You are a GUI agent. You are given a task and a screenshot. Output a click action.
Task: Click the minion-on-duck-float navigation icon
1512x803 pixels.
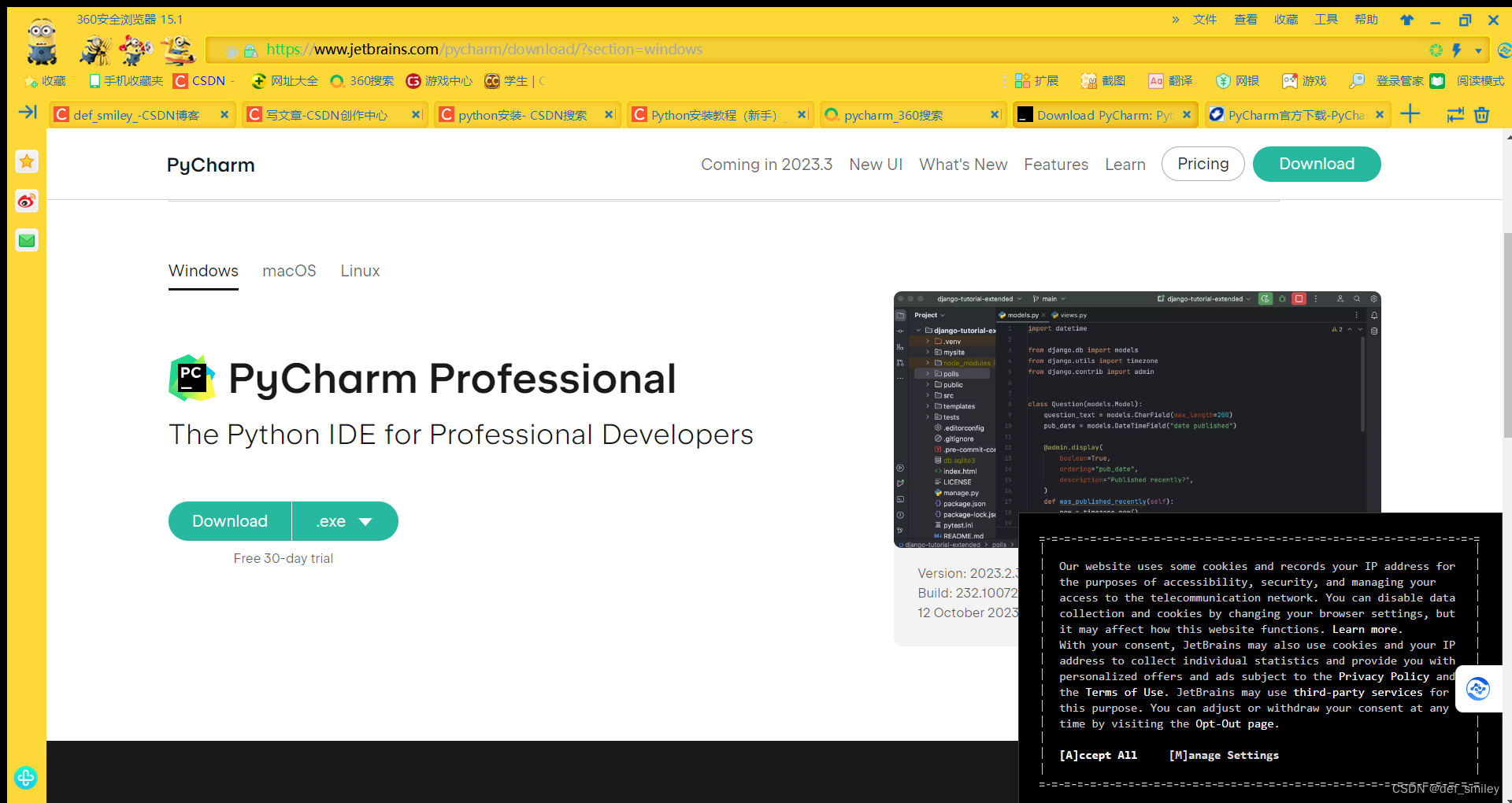click(178, 50)
